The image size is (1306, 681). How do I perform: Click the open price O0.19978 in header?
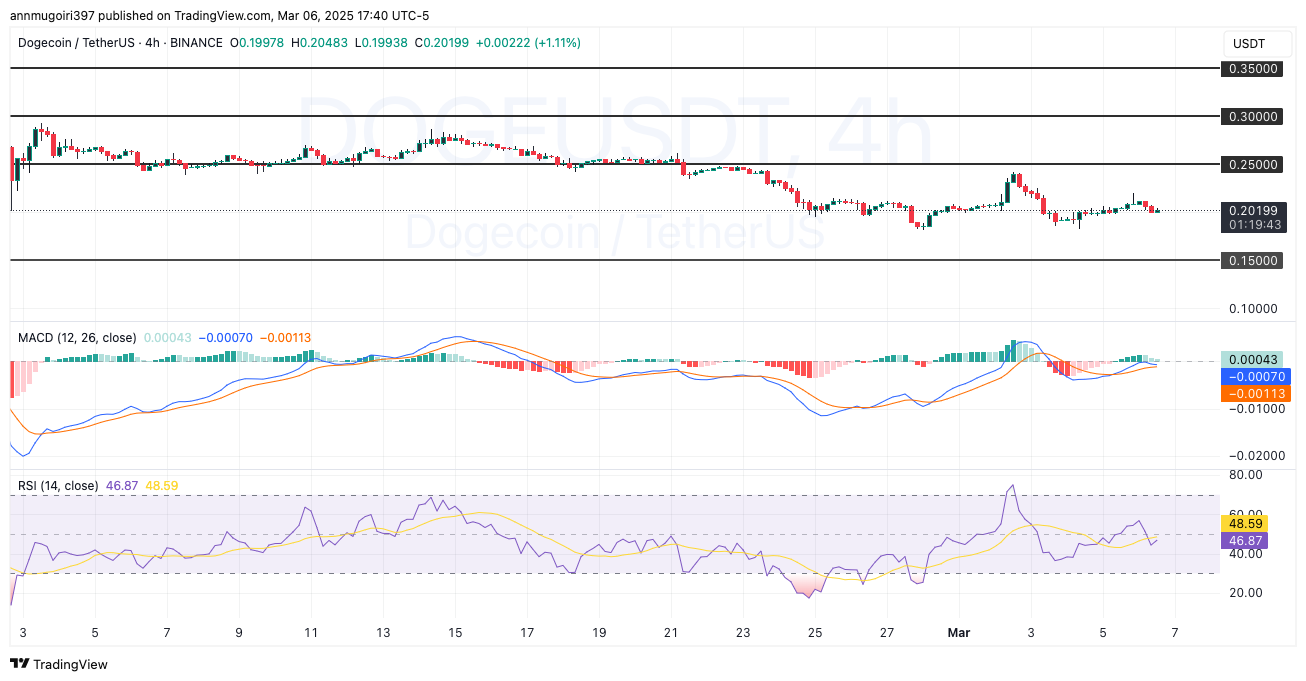257,43
